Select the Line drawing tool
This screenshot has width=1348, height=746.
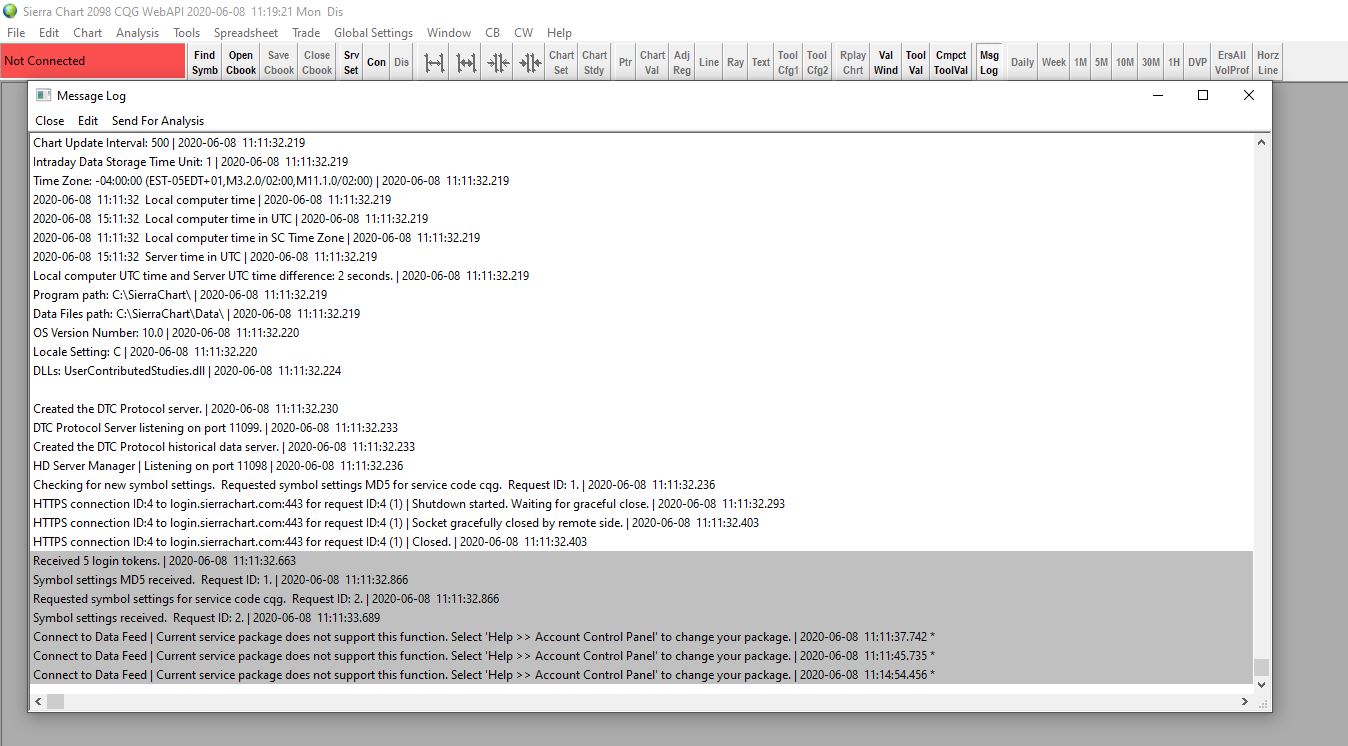tap(709, 62)
